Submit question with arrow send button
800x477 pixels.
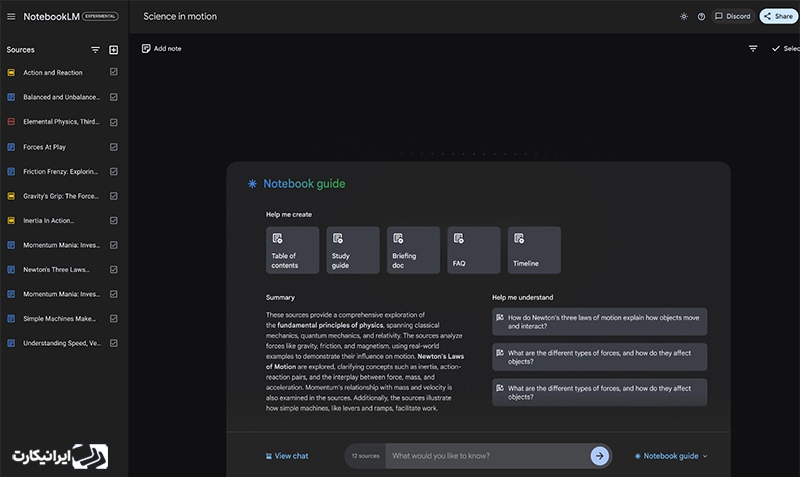coord(599,456)
